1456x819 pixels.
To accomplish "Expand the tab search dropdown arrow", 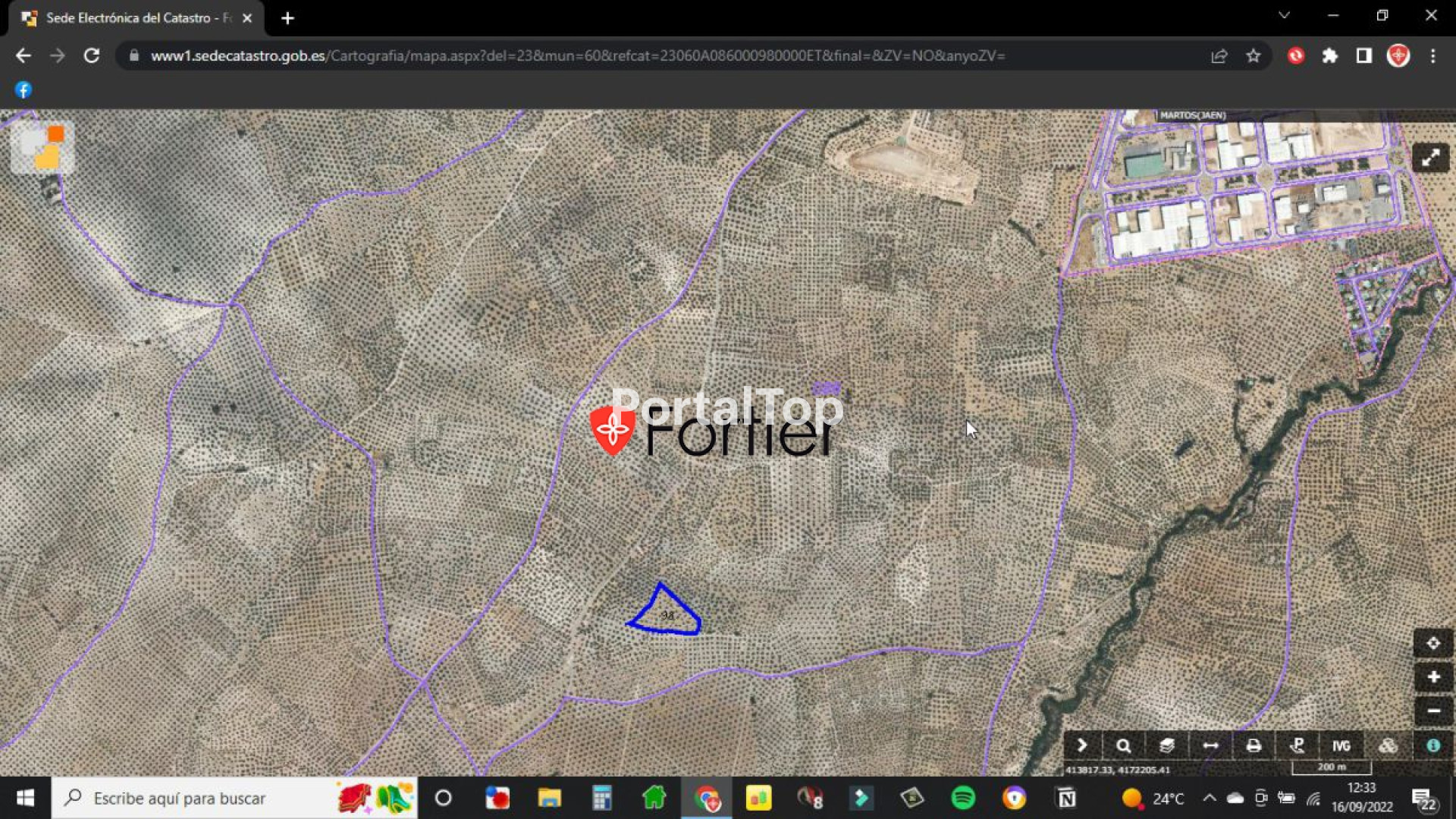I will pos(1284,16).
